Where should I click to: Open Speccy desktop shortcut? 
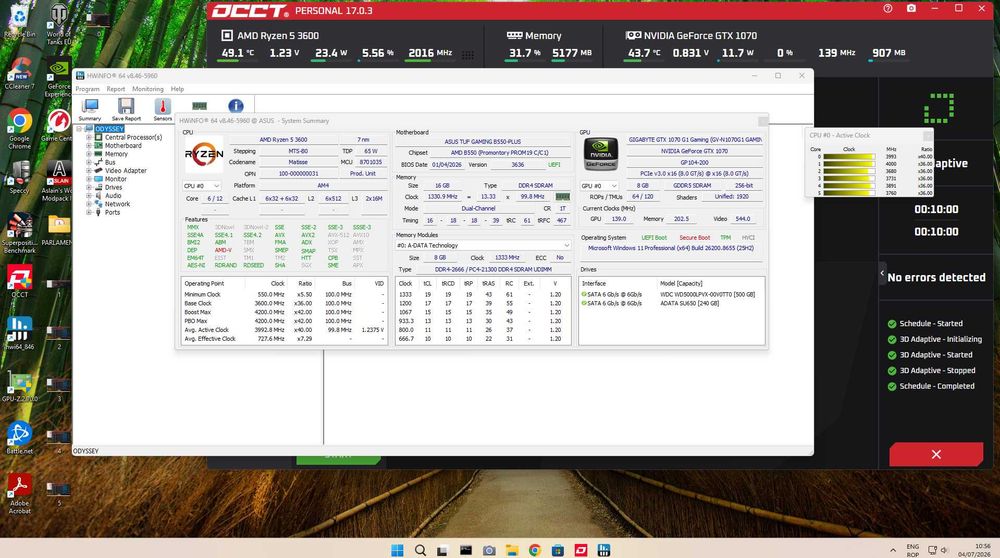pos(20,177)
